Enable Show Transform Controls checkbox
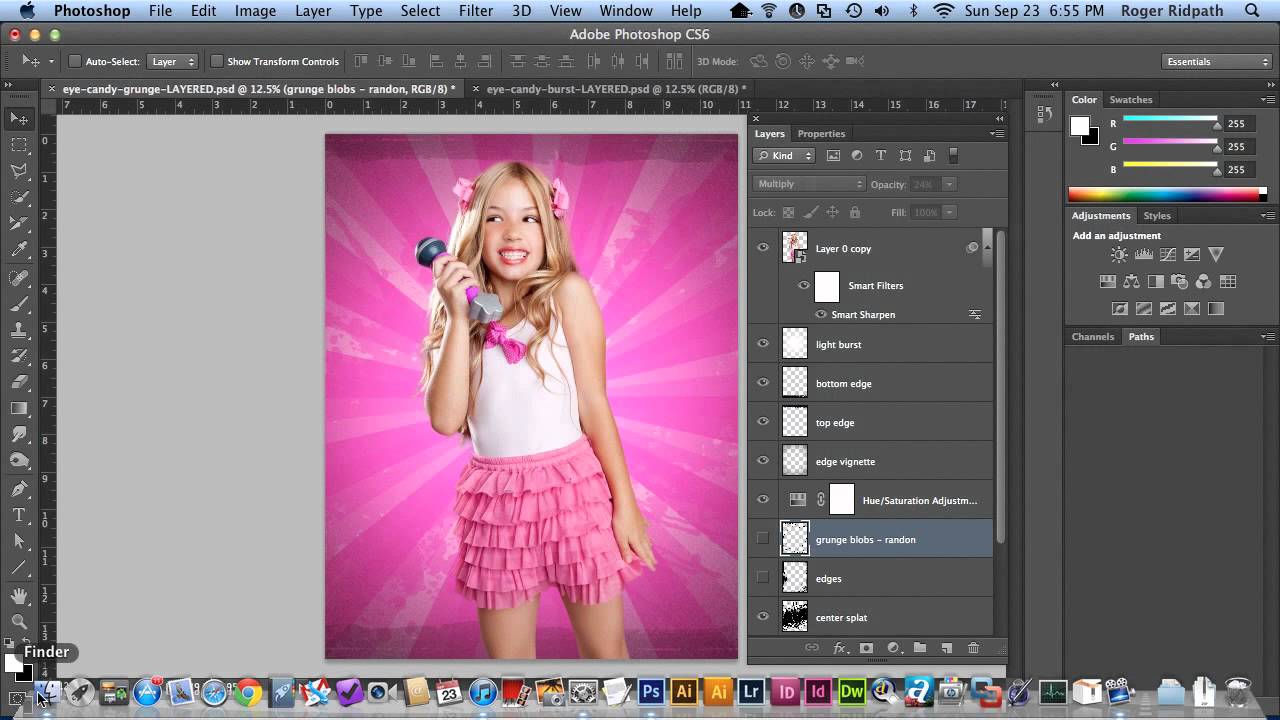Image resolution: width=1280 pixels, height=720 pixels. tap(216, 62)
